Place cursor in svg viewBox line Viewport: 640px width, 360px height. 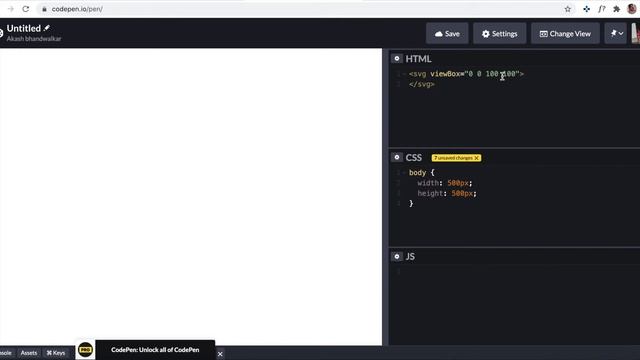[466, 74]
